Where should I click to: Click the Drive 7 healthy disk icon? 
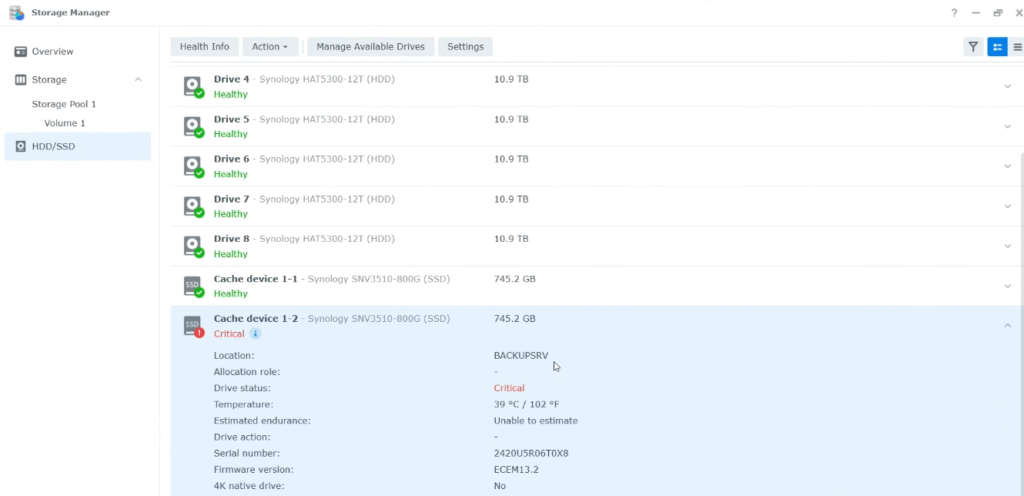click(x=193, y=206)
